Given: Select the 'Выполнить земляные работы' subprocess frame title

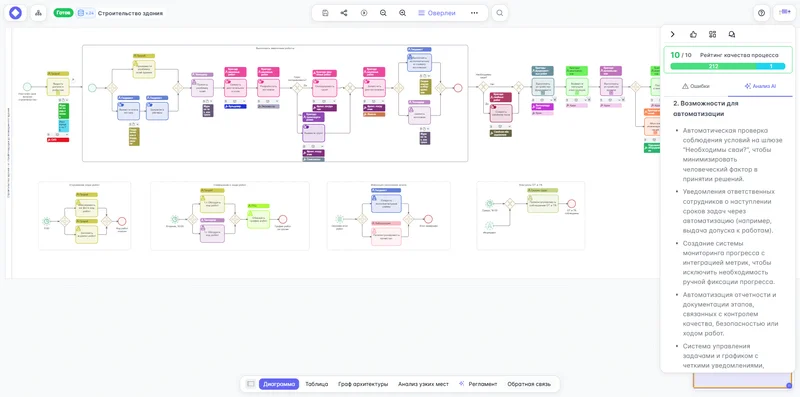Looking at the screenshot, I should tap(275, 48).
